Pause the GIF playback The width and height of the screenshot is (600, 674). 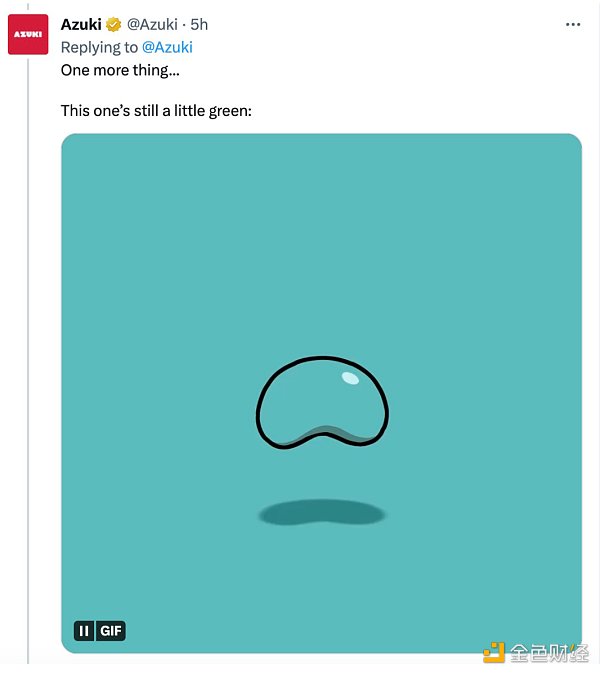[x=84, y=631]
